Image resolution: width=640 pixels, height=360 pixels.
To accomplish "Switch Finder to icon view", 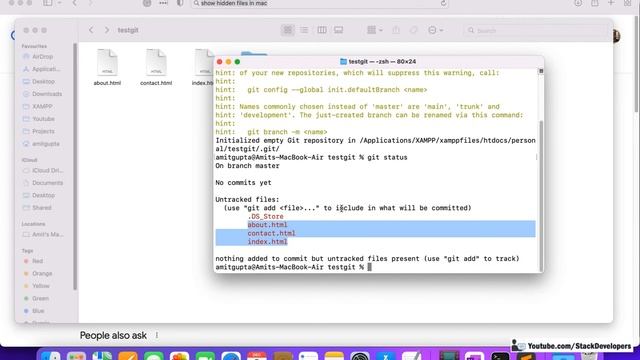I will (x=288, y=30).
